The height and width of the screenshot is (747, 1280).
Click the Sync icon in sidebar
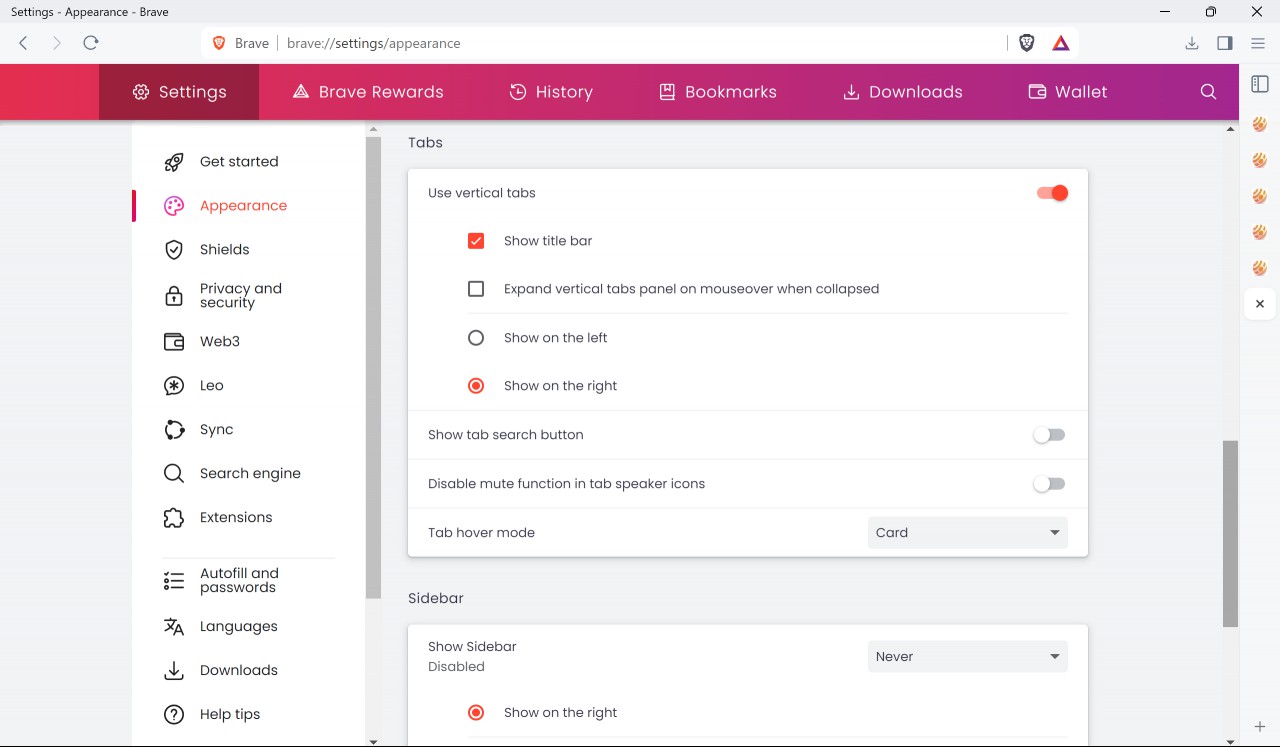tap(174, 430)
